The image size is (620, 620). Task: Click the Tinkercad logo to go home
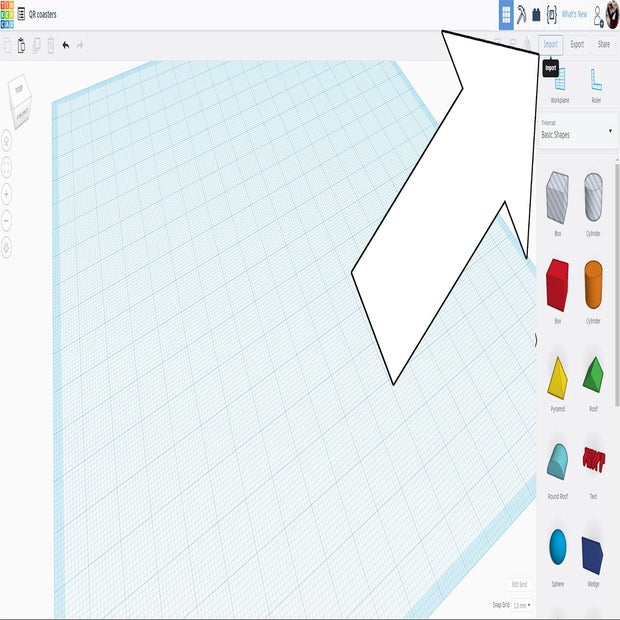tap(8, 15)
